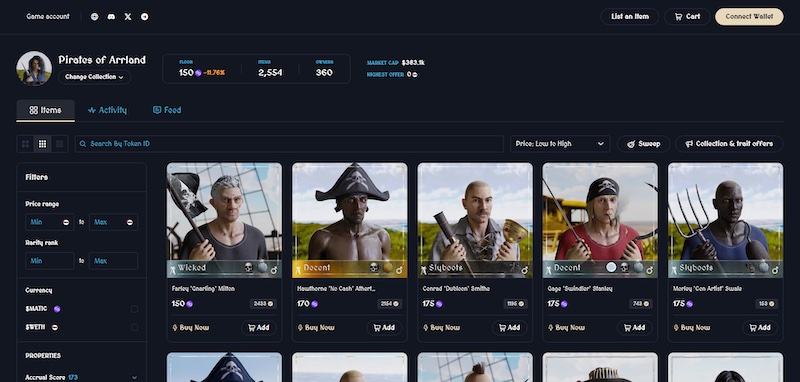Switch to the Activity tab
The width and height of the screenshot is (800, 382).
[x=107, y=110]
